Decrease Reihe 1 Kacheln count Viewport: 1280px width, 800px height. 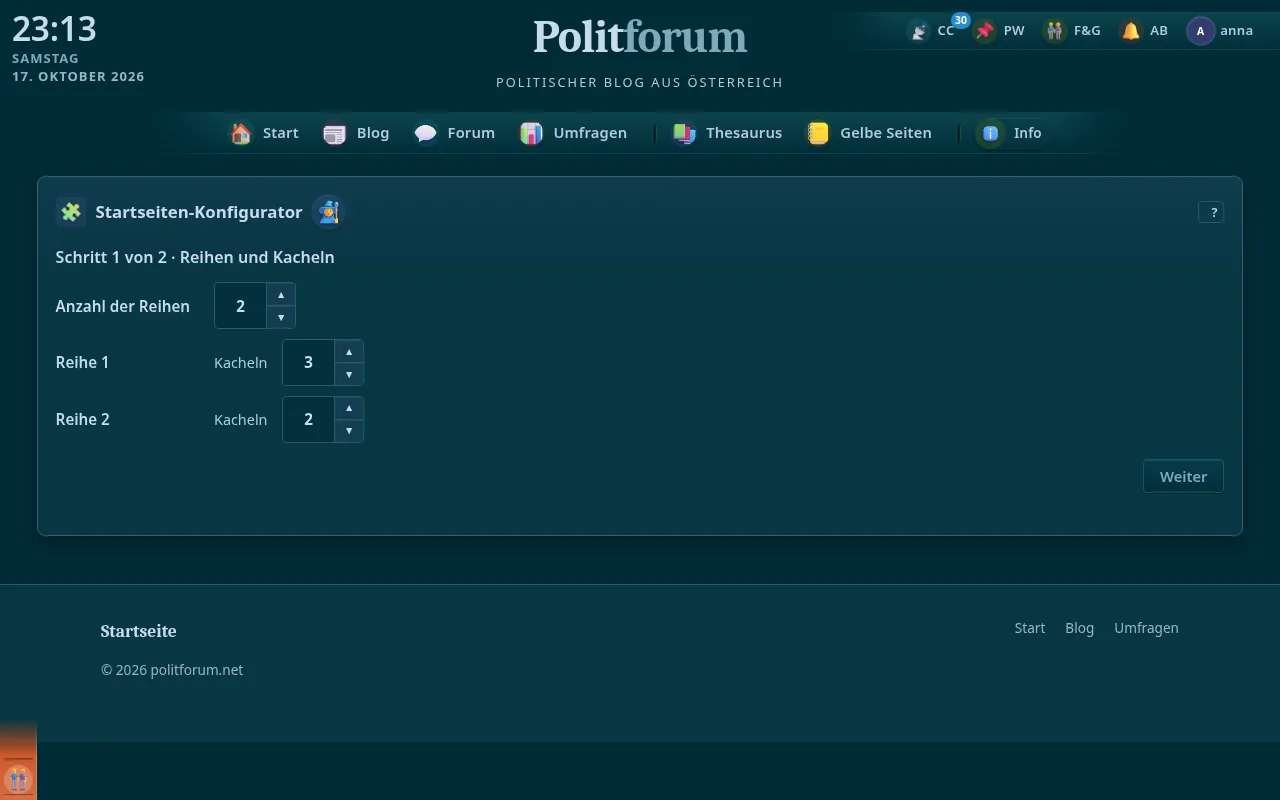(x=349, y=374)
